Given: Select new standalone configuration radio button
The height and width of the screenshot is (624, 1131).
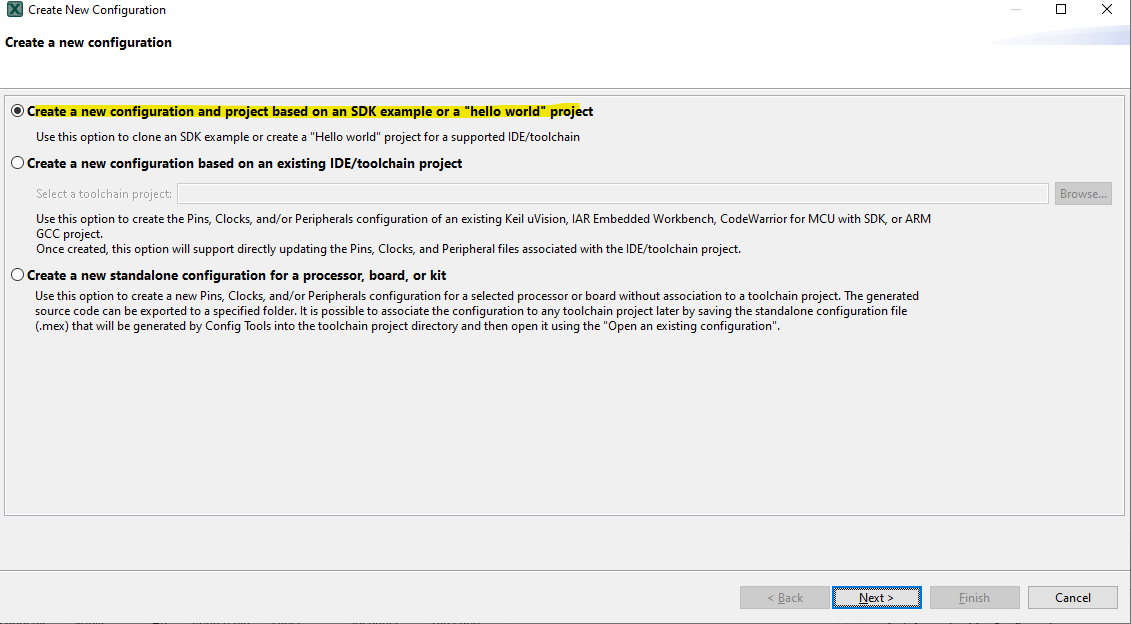Looking at the screenshot, I should coord(17,275).
